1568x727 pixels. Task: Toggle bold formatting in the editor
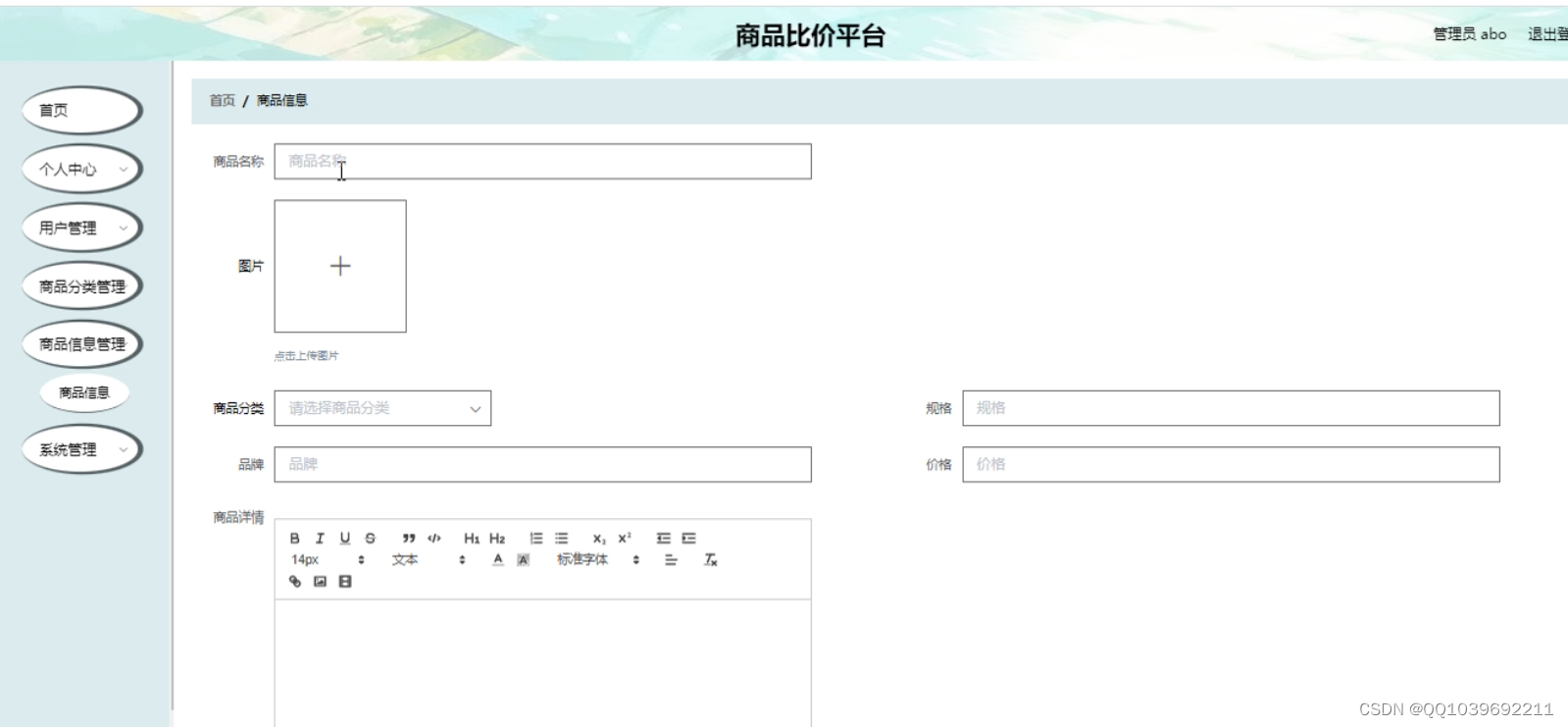(294, 538)
